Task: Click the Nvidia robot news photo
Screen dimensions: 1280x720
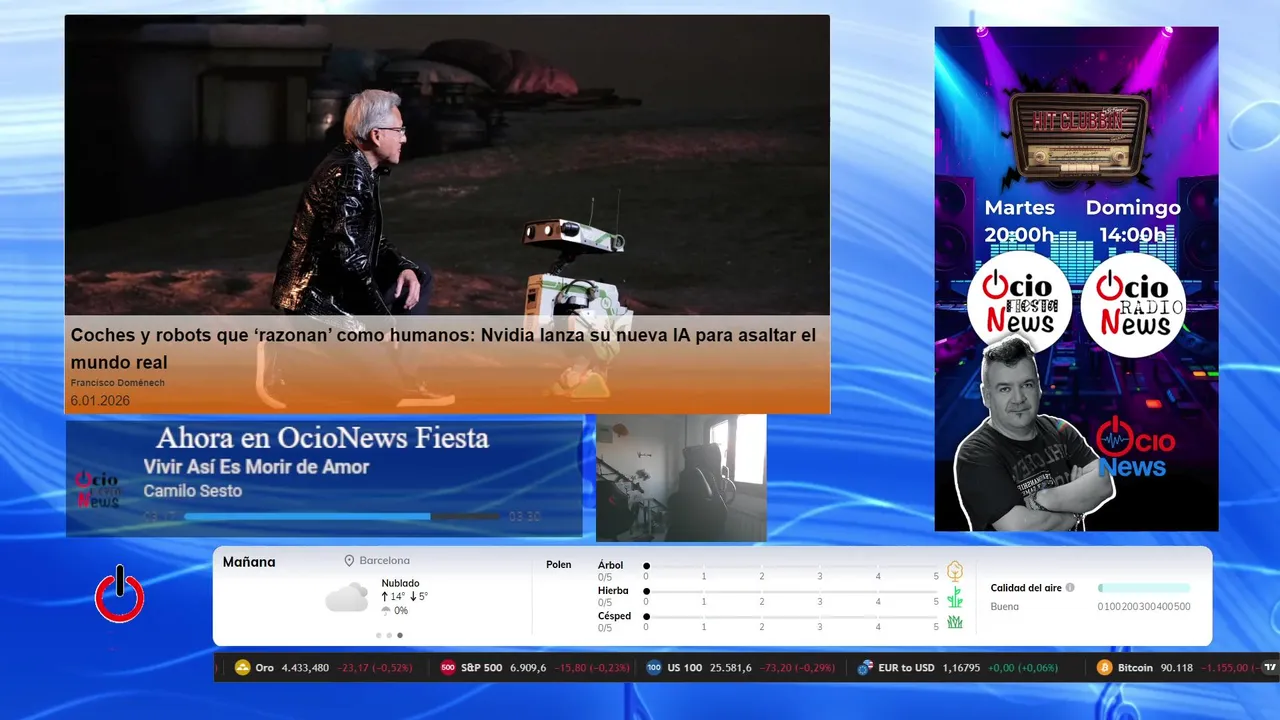Action: coord(447,165)
